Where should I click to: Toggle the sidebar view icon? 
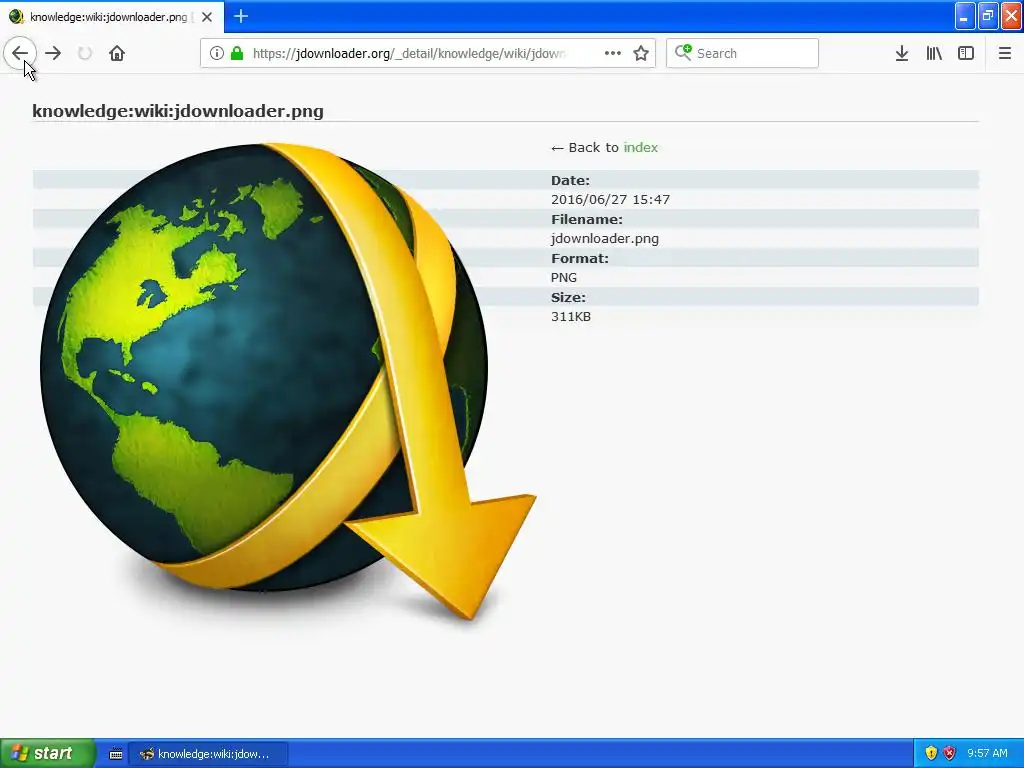[966, 54]
